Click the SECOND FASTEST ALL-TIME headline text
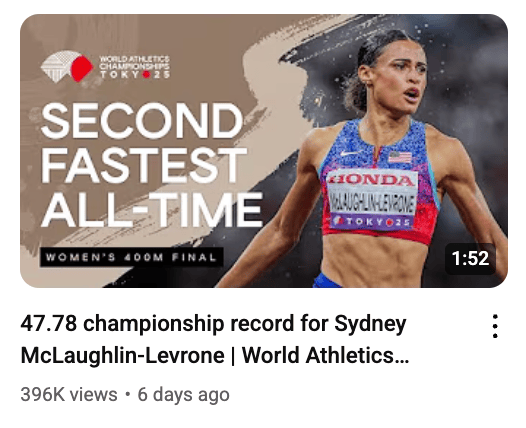This screenshot has width=526, height=428. click(152, 165)
